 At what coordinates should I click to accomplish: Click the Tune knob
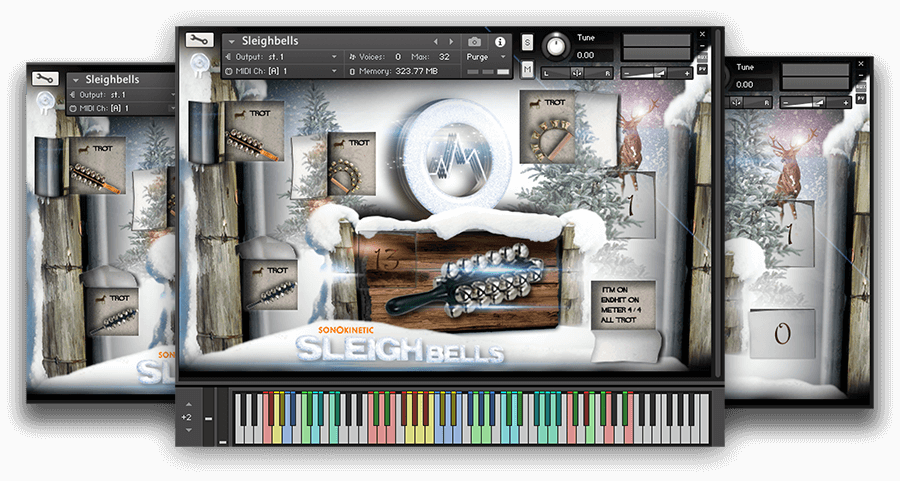point(555,46)
